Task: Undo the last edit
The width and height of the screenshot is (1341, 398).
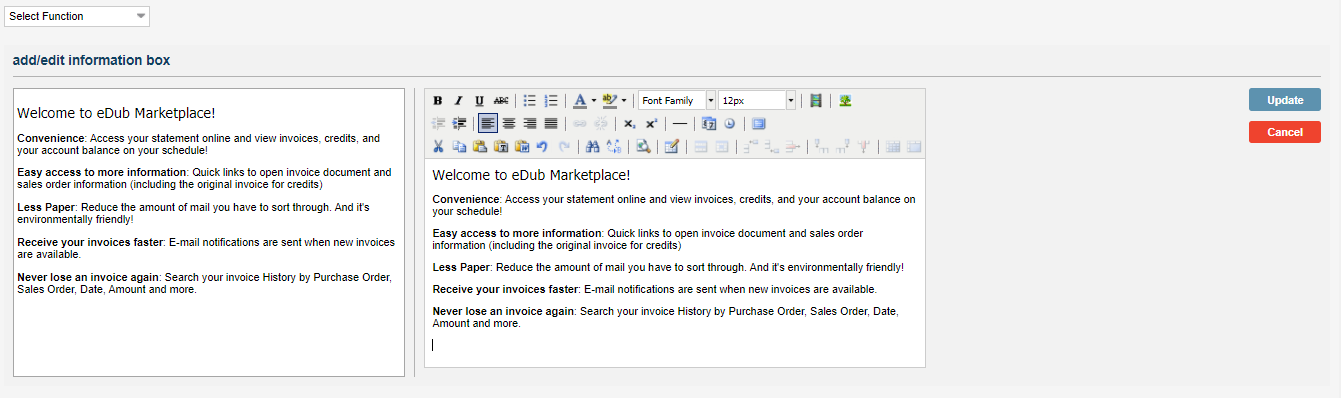Action: pyautogui.click(x=542, y=146)
